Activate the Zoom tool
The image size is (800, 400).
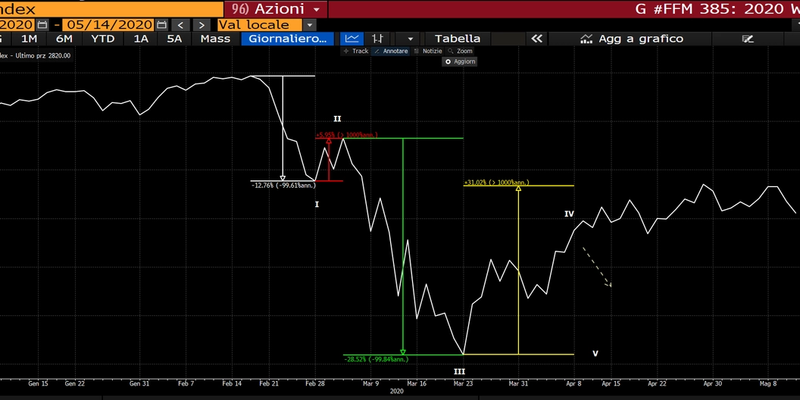(460, 51)
